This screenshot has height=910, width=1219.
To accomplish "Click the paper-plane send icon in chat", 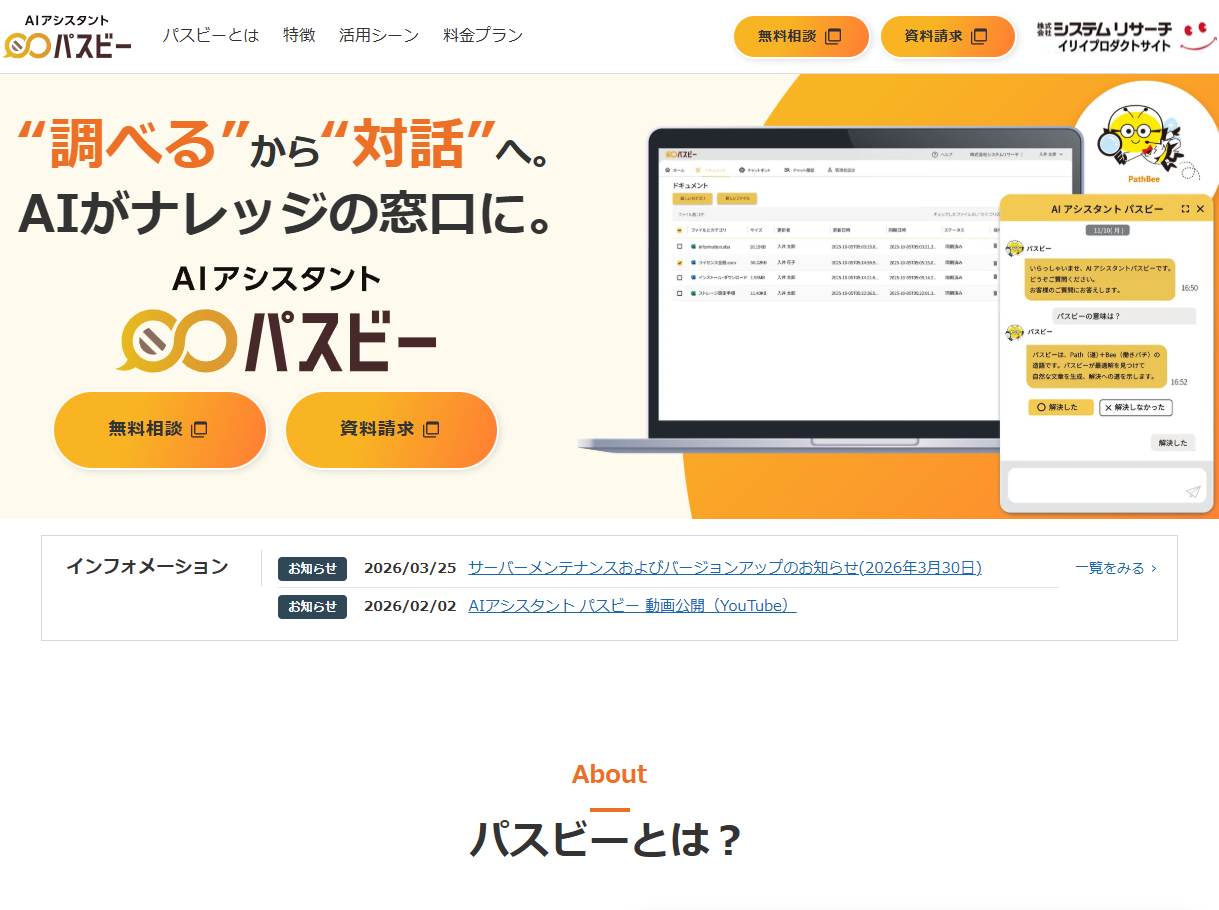I will pyautogui.click(x=1192, y=491).
